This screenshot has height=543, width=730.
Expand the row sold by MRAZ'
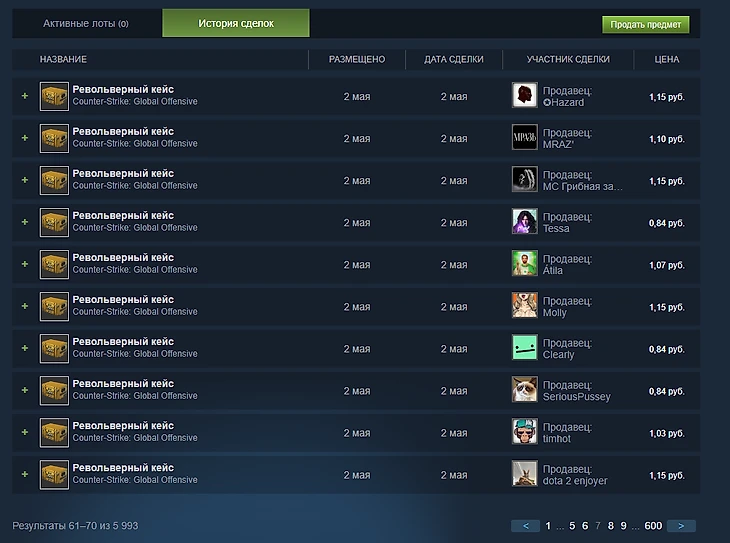coord(25,138)
